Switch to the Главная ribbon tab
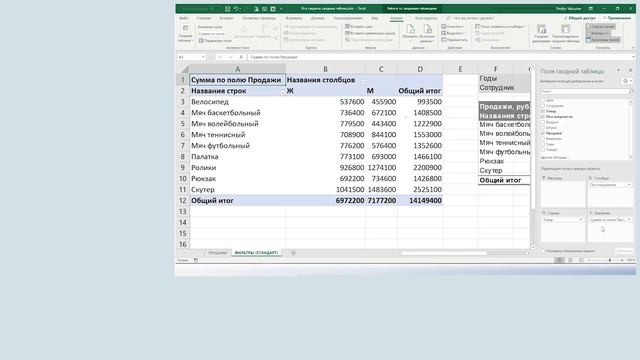 (x=204, y=18)
